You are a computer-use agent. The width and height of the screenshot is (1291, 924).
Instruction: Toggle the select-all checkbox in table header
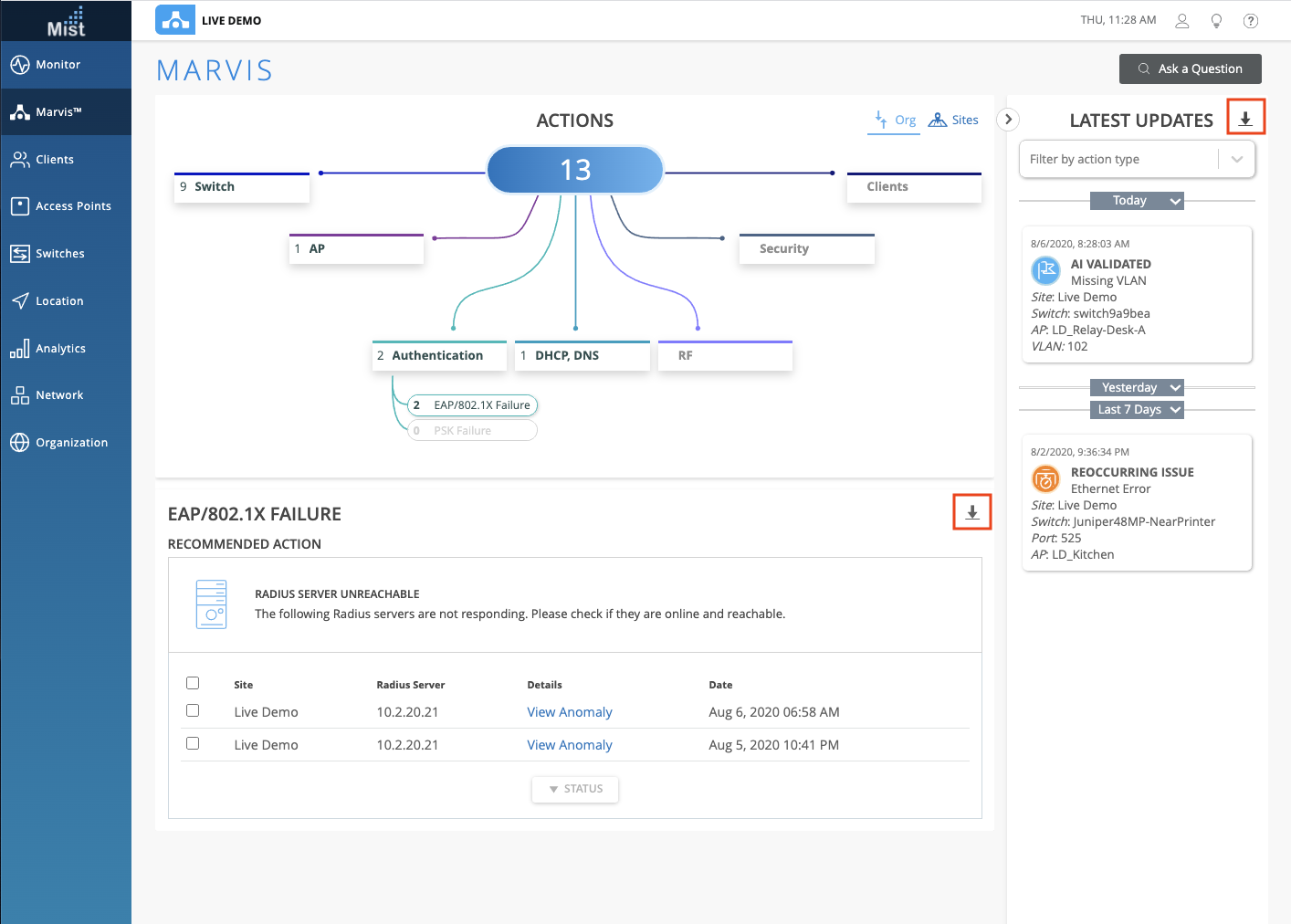click(193, 683)
